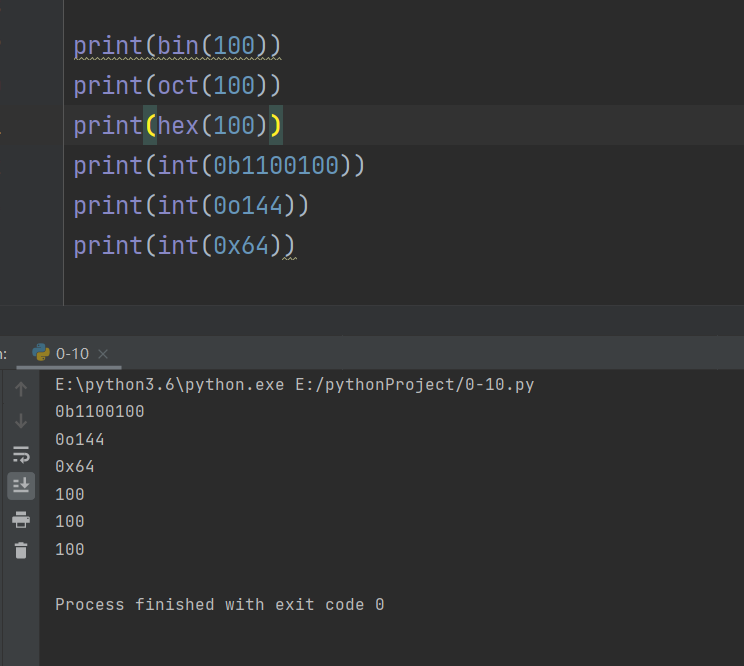Toggle scroll to end of console
The image size is (744, 666).
21,486
